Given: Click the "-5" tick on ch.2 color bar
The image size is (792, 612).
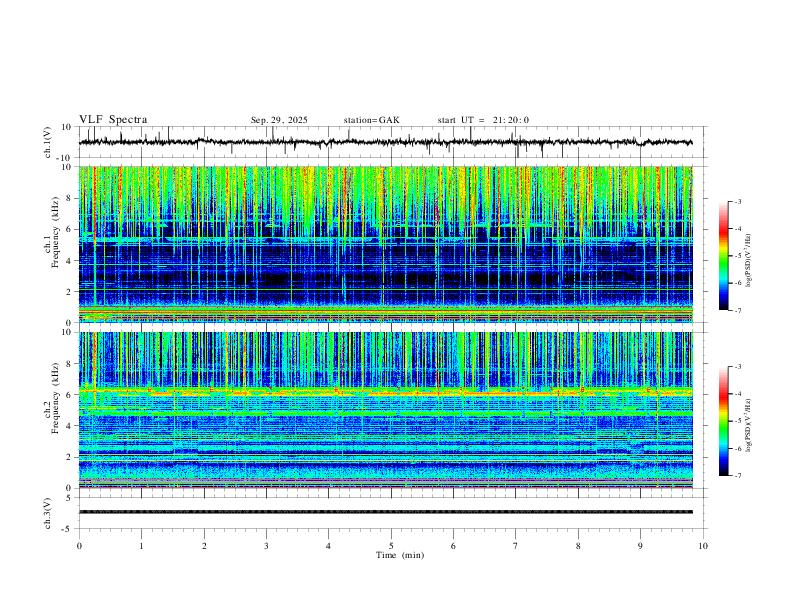Looking at the screenshot, I should click(738, 421).
